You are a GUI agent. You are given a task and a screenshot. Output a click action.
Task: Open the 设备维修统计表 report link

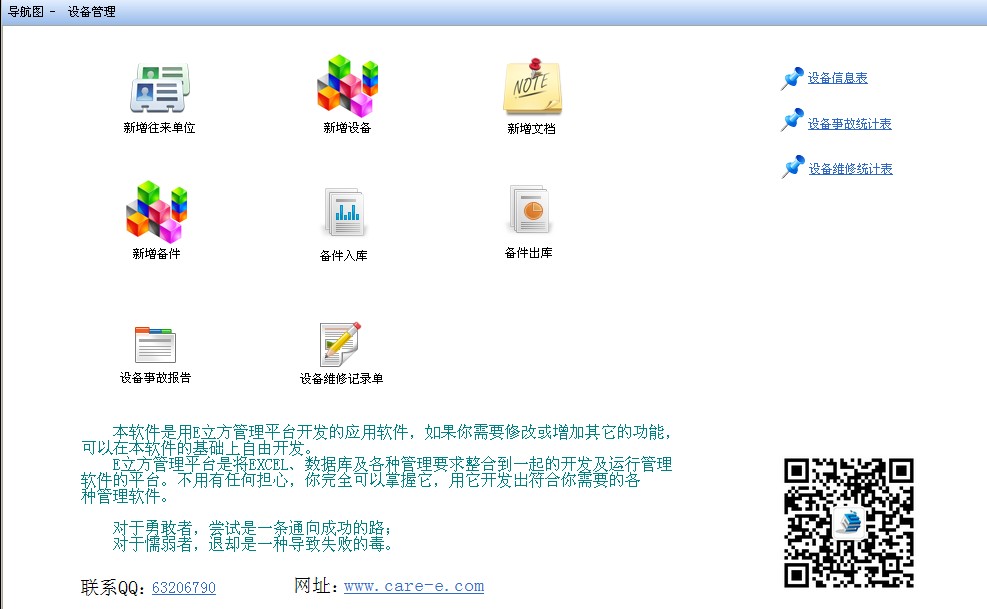pos(850,169)
